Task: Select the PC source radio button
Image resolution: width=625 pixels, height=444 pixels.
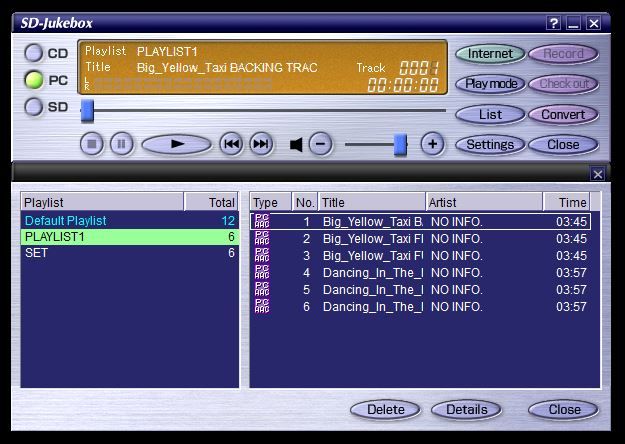Action: 35,80
